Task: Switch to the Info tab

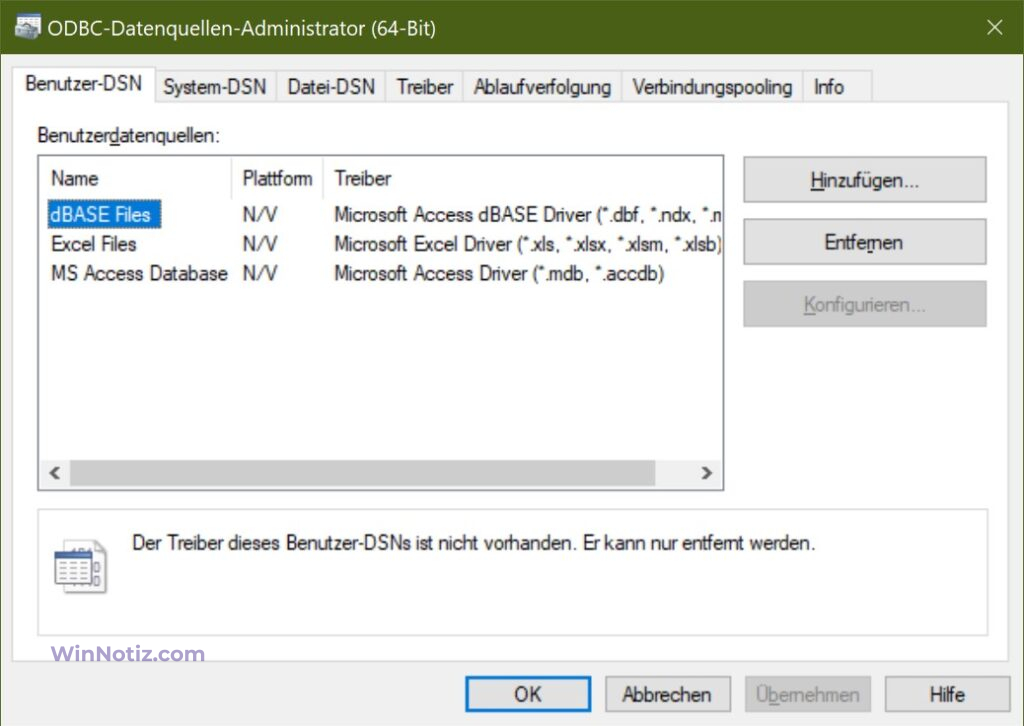Action: point(830,87)
